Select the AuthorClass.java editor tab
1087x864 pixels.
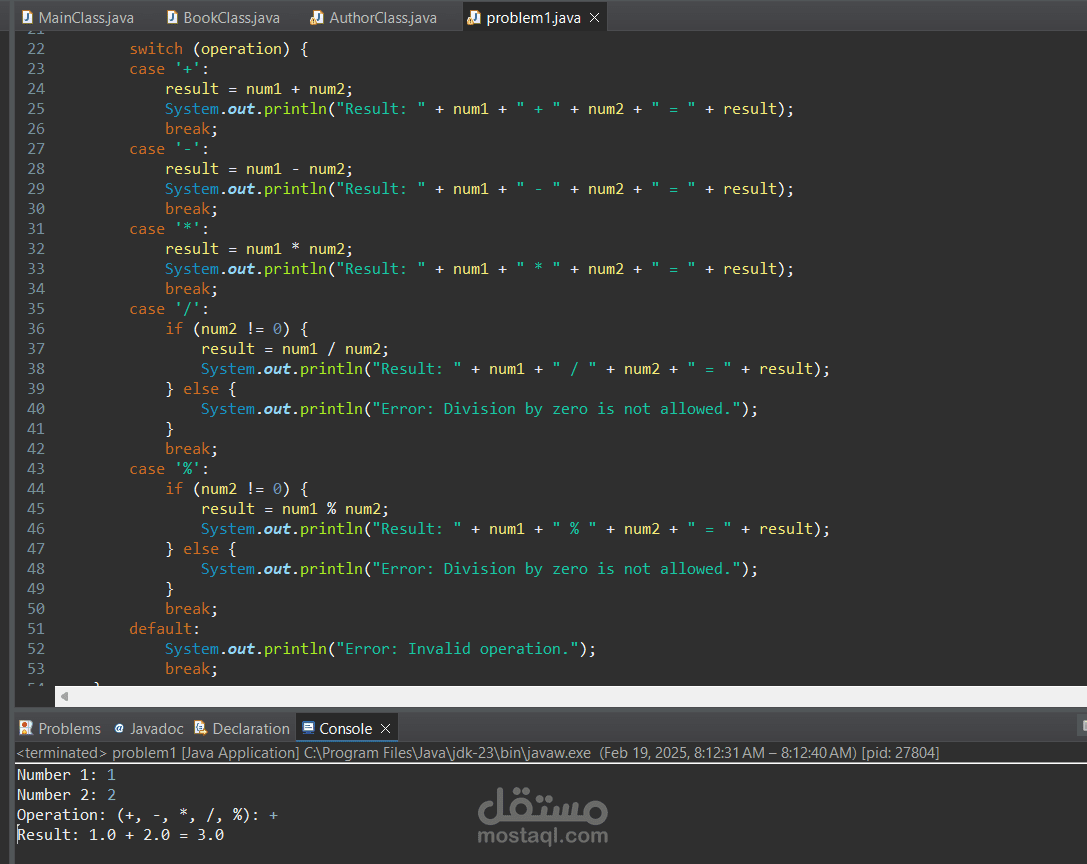[374, 17]
